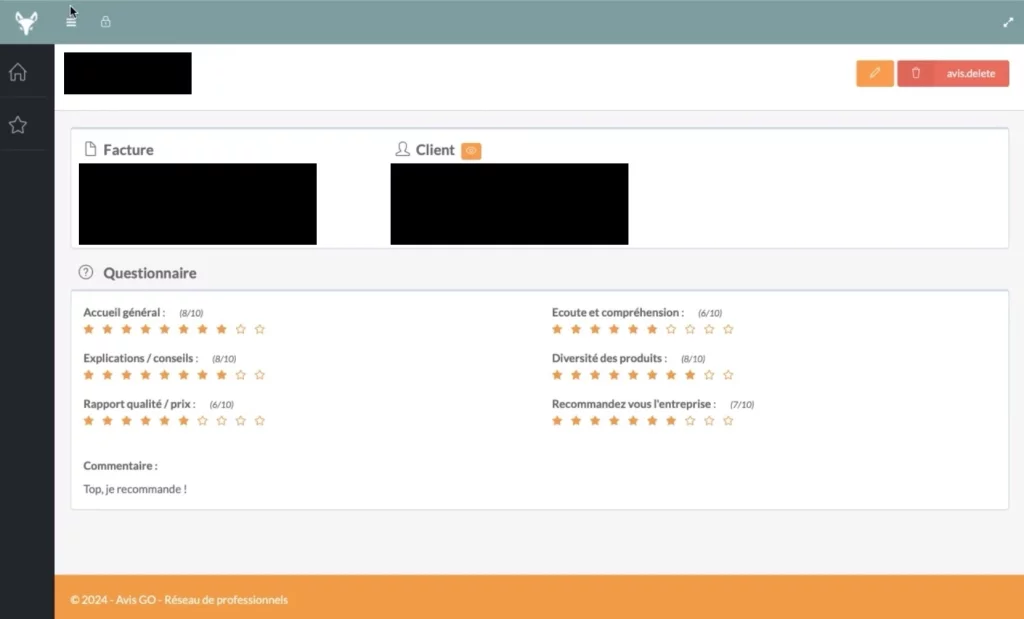
Task: Open the star reviews sidebar icon
Action: pyautogui.click(x=18, y=125)
